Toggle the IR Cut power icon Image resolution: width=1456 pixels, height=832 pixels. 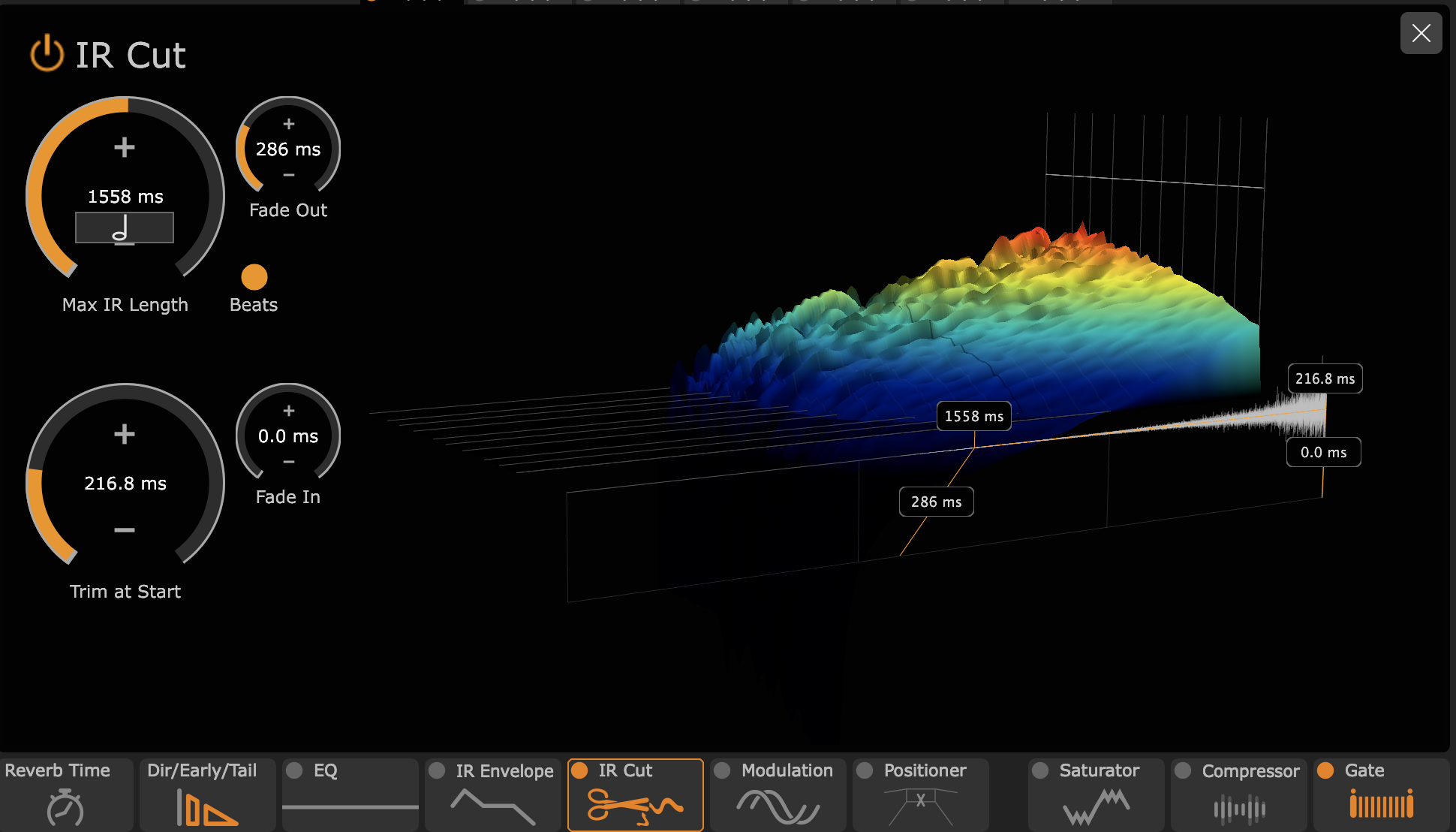[x=47, y=54]
